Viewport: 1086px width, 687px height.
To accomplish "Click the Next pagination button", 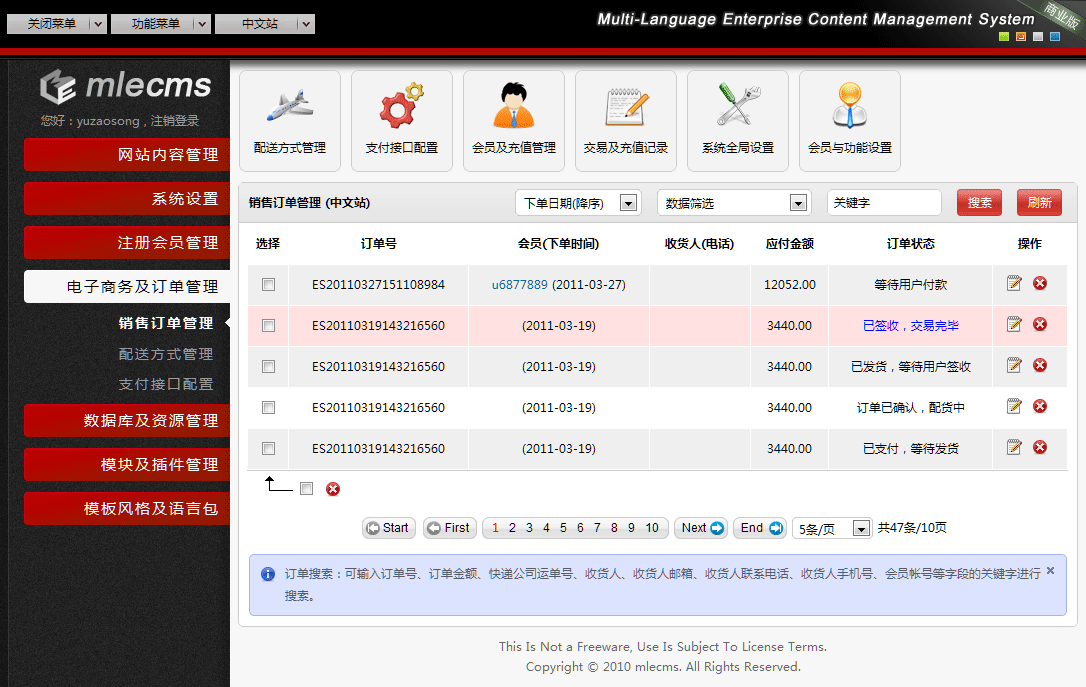I will [701, 528].
